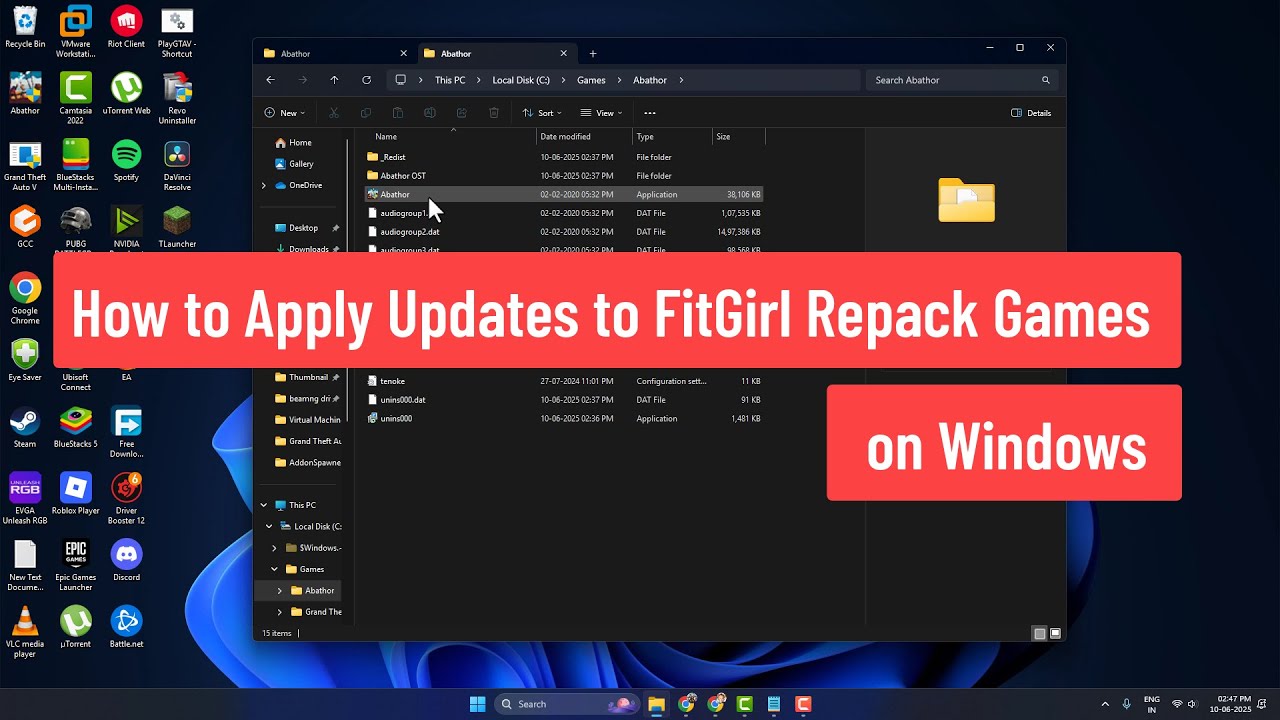Open the Sort dropdown menu
Screen dimensions: 1280x720
542,113
